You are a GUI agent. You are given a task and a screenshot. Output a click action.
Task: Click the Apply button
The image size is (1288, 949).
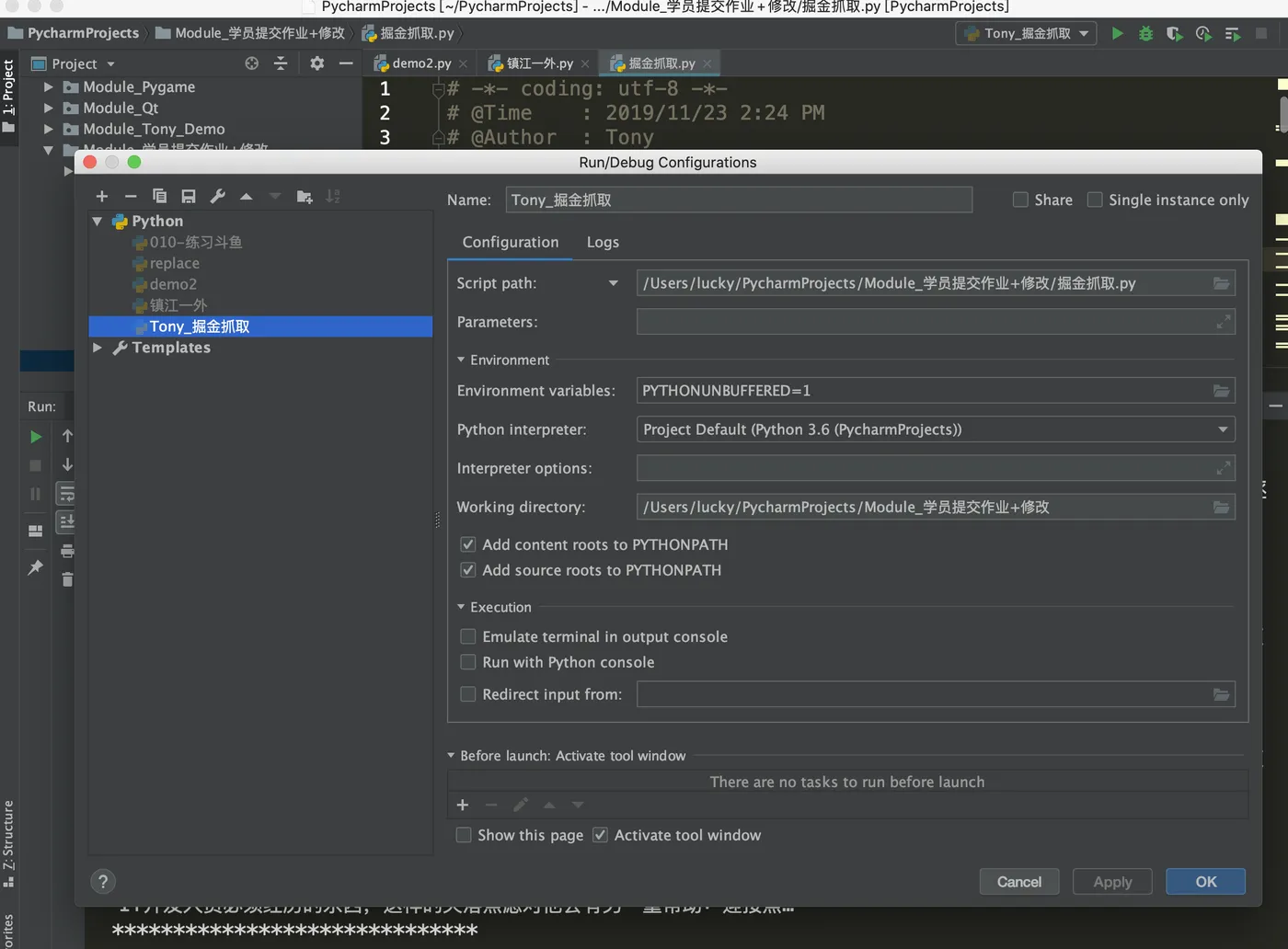1112,882
